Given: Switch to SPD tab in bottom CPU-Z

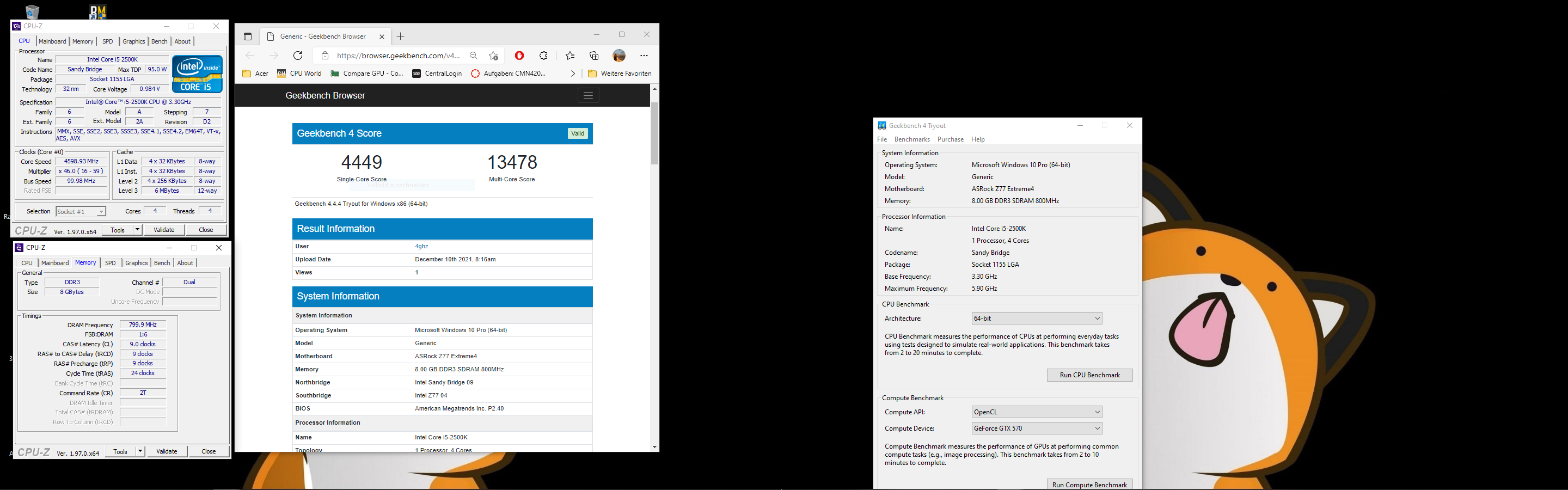Looking at the screenshot, I should tap(110, 263).
